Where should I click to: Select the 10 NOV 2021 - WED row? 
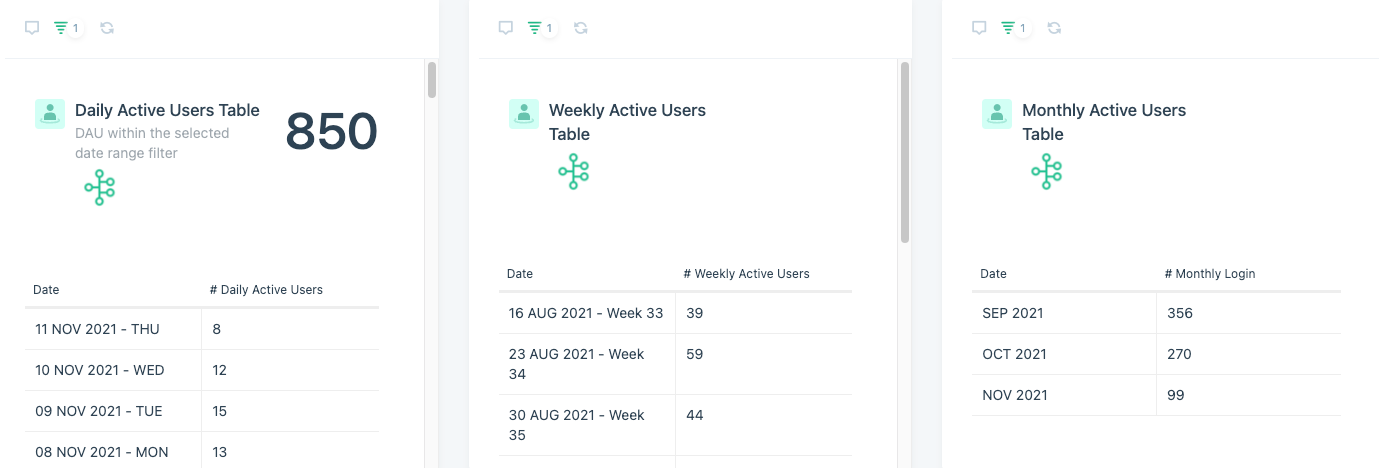(x=202, y=370)
